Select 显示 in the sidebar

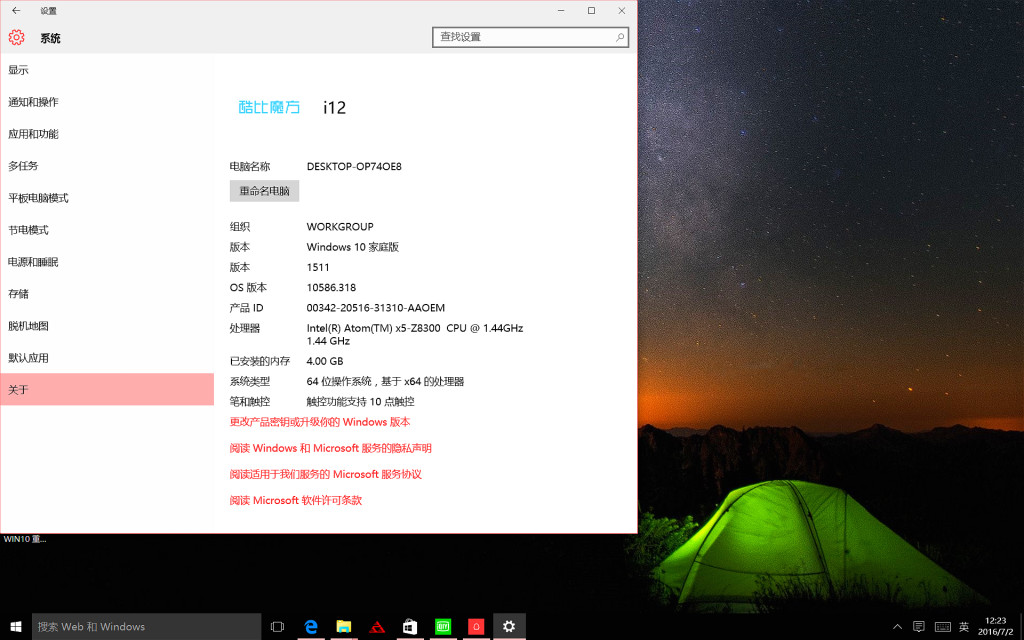coord(107,70)
